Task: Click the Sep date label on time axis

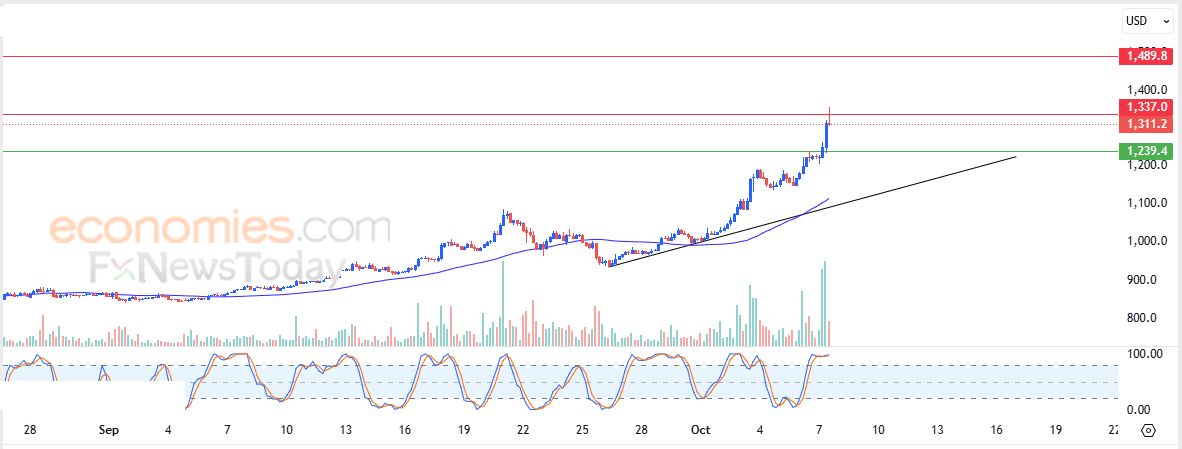Action: coord(109,430)
